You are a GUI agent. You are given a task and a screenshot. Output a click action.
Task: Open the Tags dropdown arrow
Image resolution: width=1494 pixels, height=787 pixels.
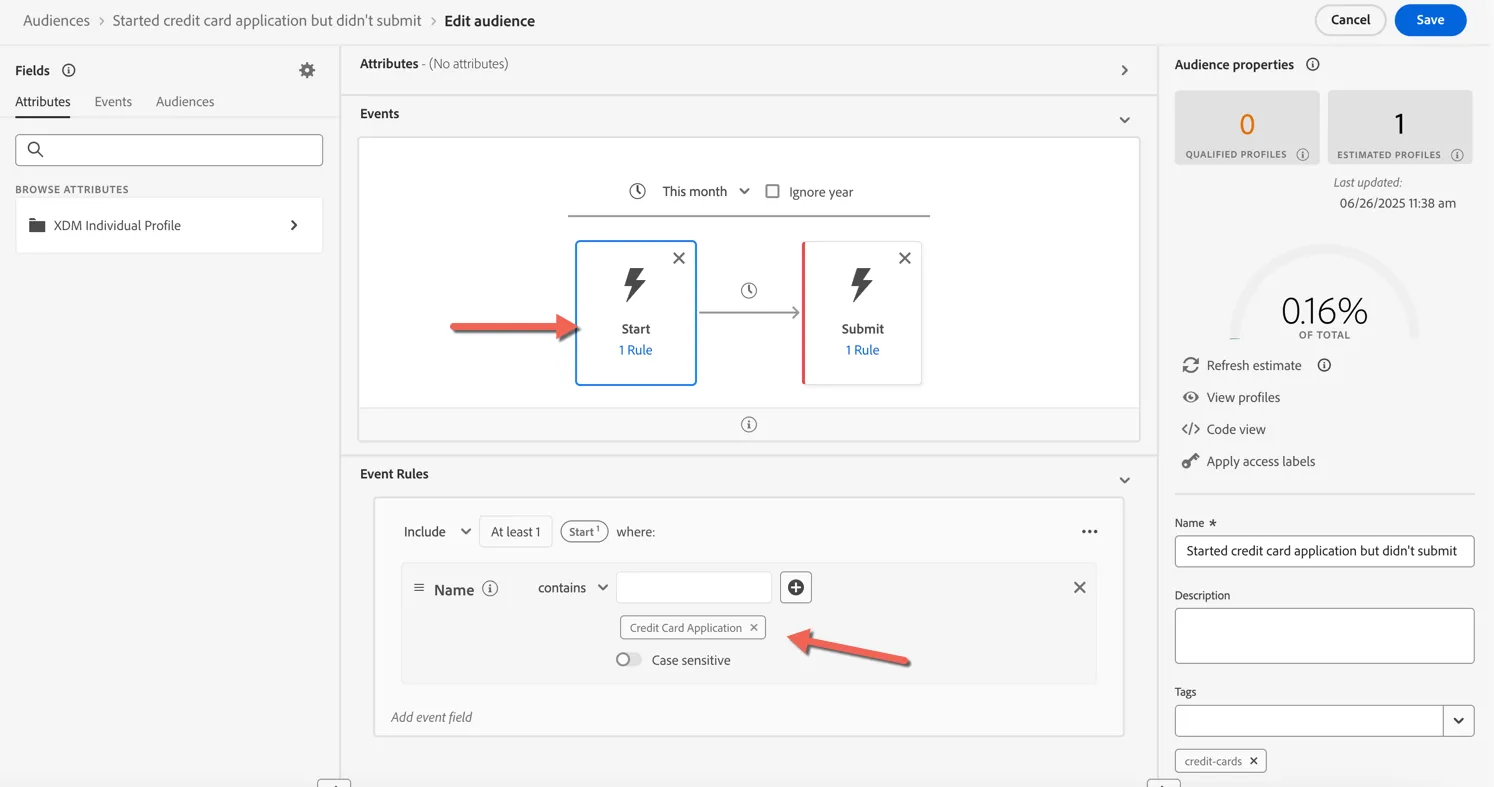1458,721
